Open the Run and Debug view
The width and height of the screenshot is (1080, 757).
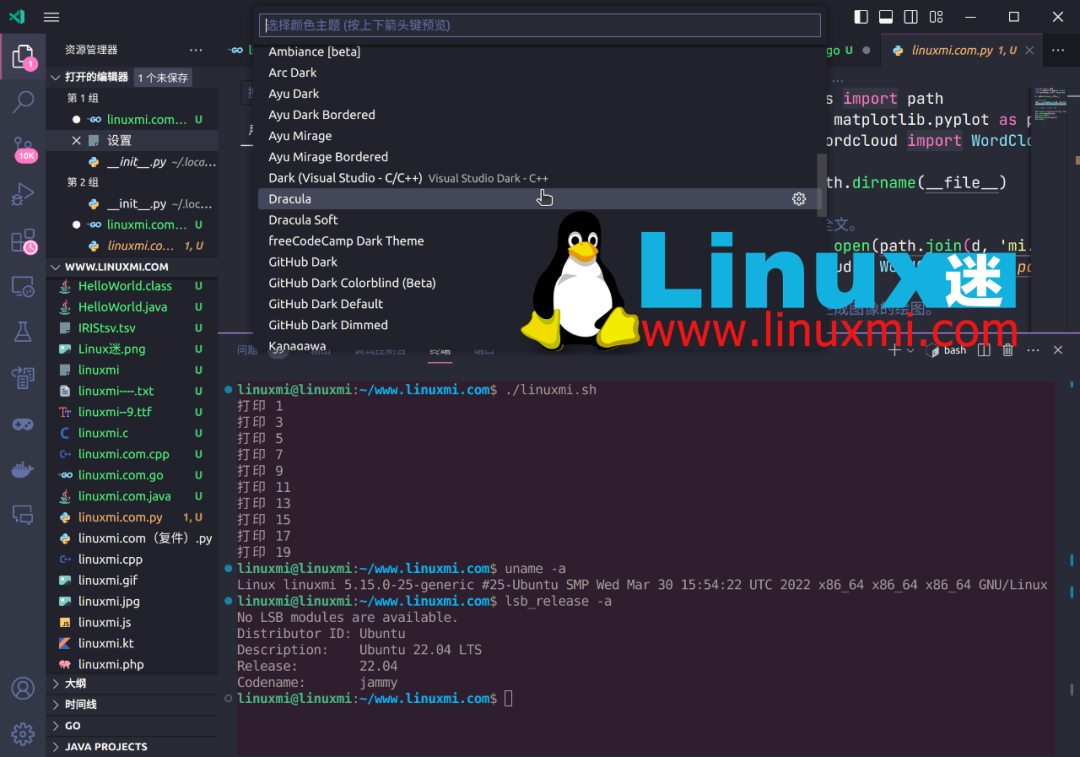pyautogui.click(x=23, y=194)
